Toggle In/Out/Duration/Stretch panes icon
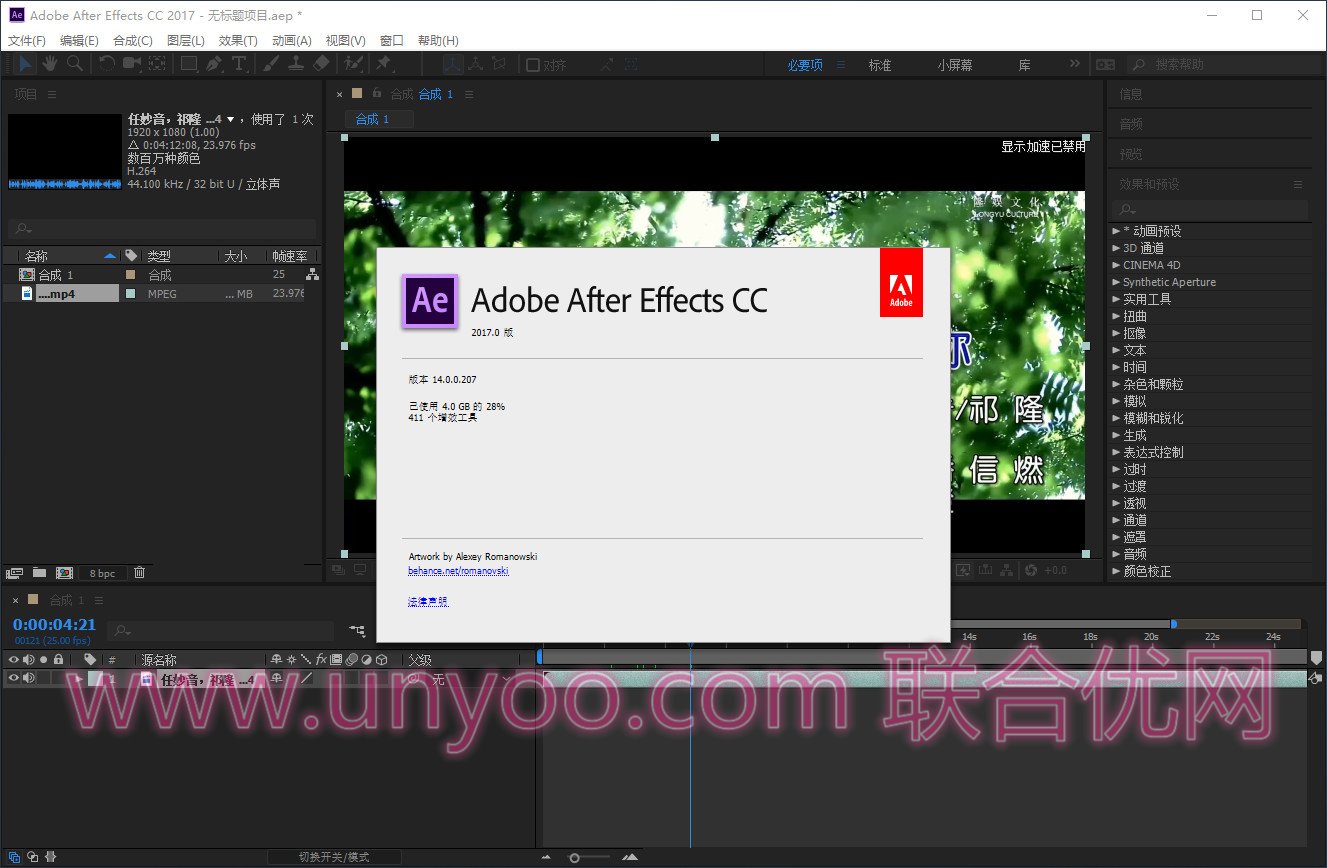 pyautogui.click(x=50, y=857)
